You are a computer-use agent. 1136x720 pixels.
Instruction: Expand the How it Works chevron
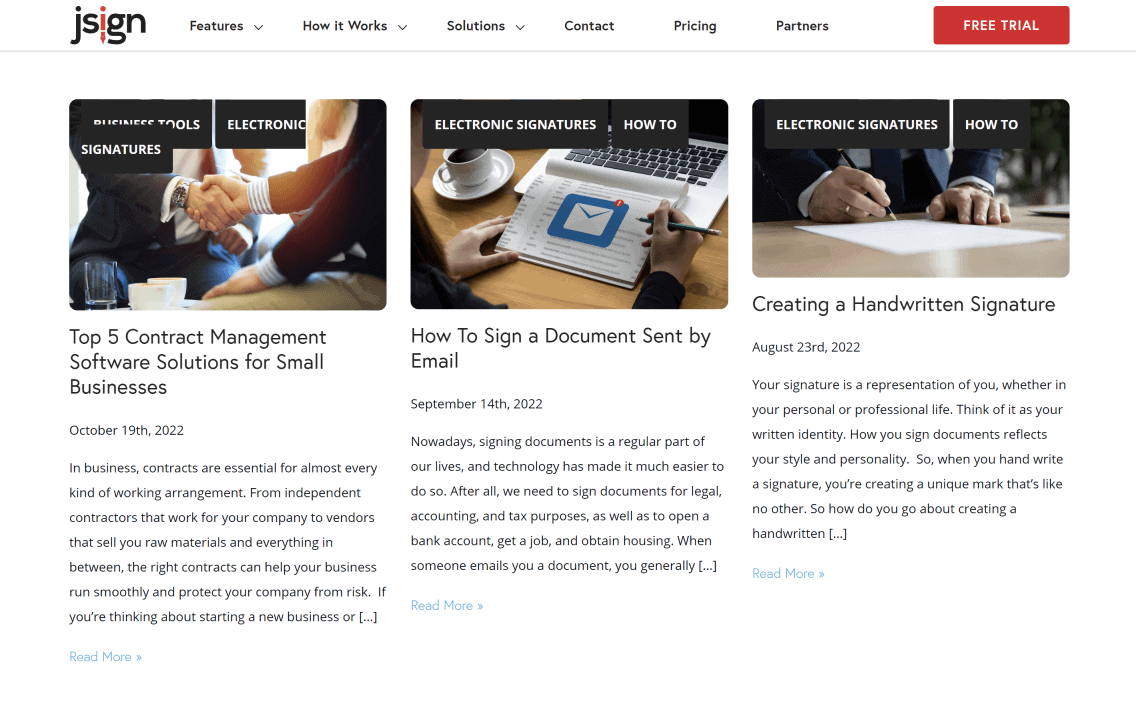coord(402,28)
